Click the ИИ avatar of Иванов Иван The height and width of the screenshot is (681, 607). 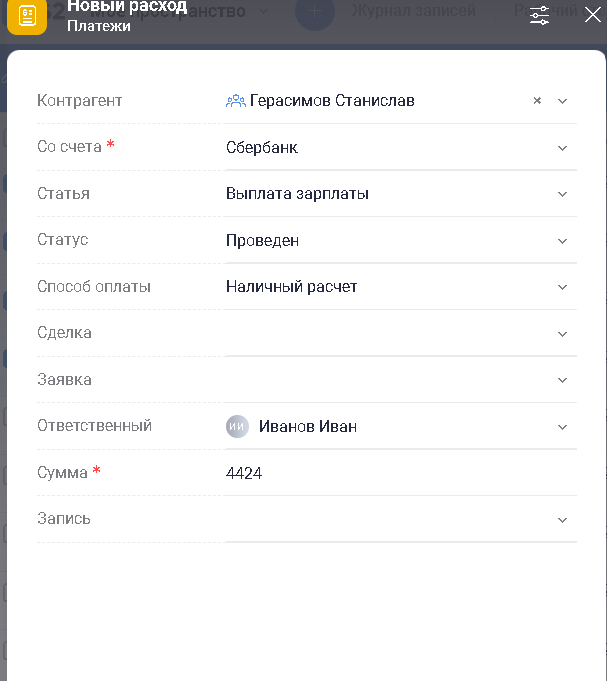pyautogui.click(x=237, y=426)
